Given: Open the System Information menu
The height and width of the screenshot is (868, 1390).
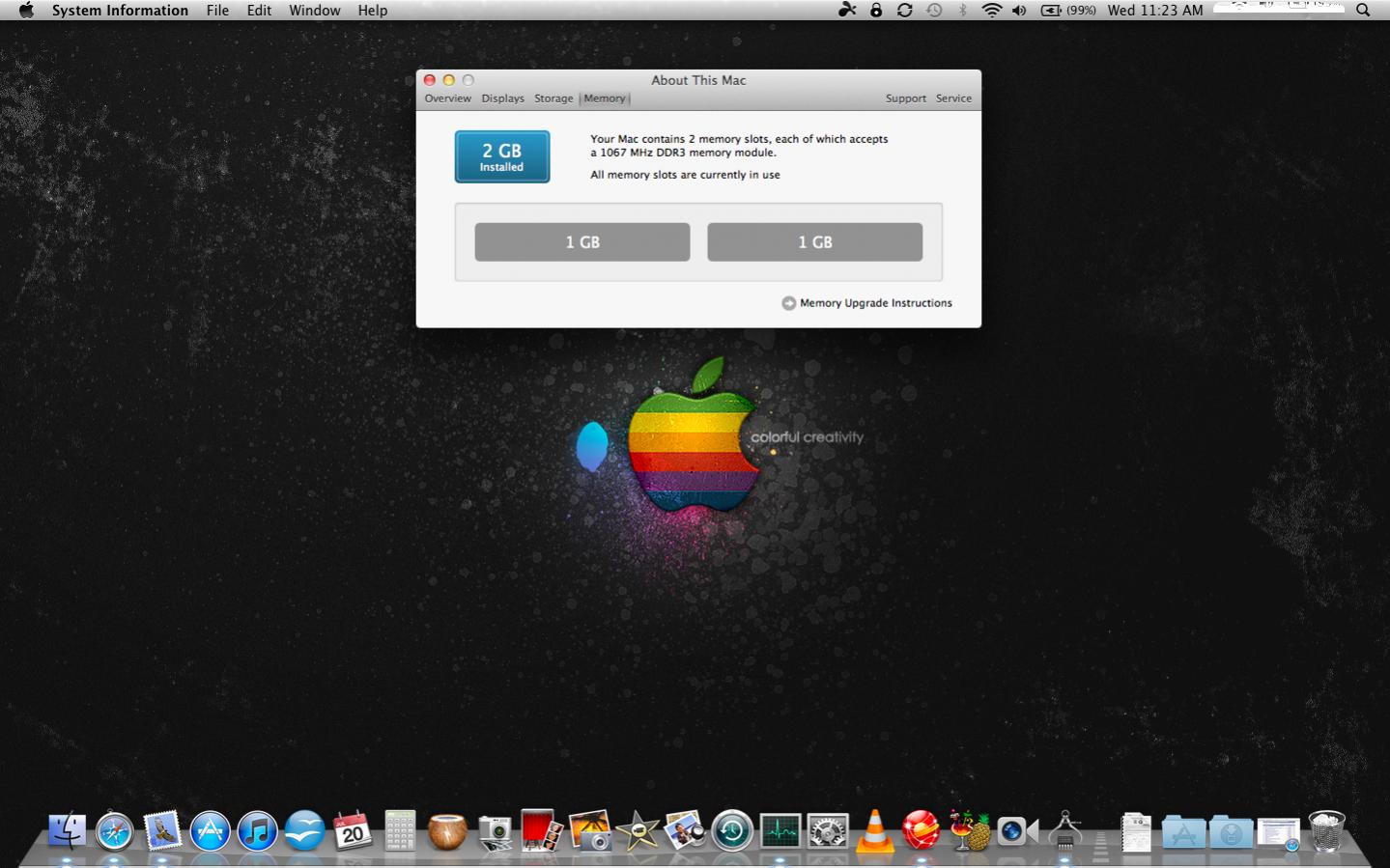Looking at the screenshot, I should (x=120, y=10).
